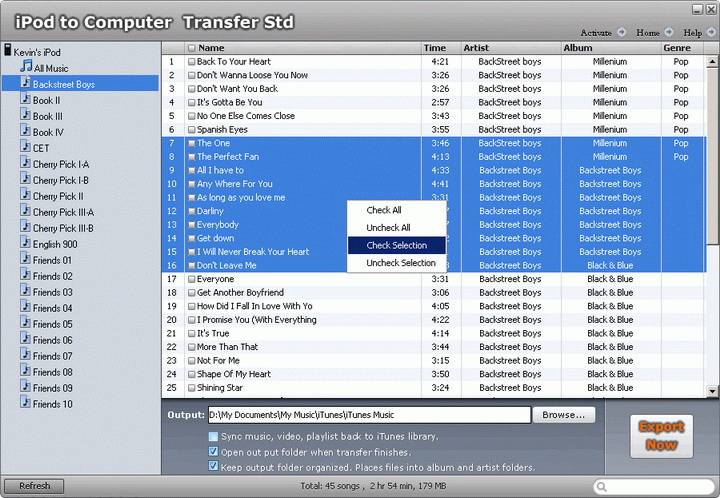Click the Friends 01 playlist icon
720x498 pixels.
click(x=26, y=259)
